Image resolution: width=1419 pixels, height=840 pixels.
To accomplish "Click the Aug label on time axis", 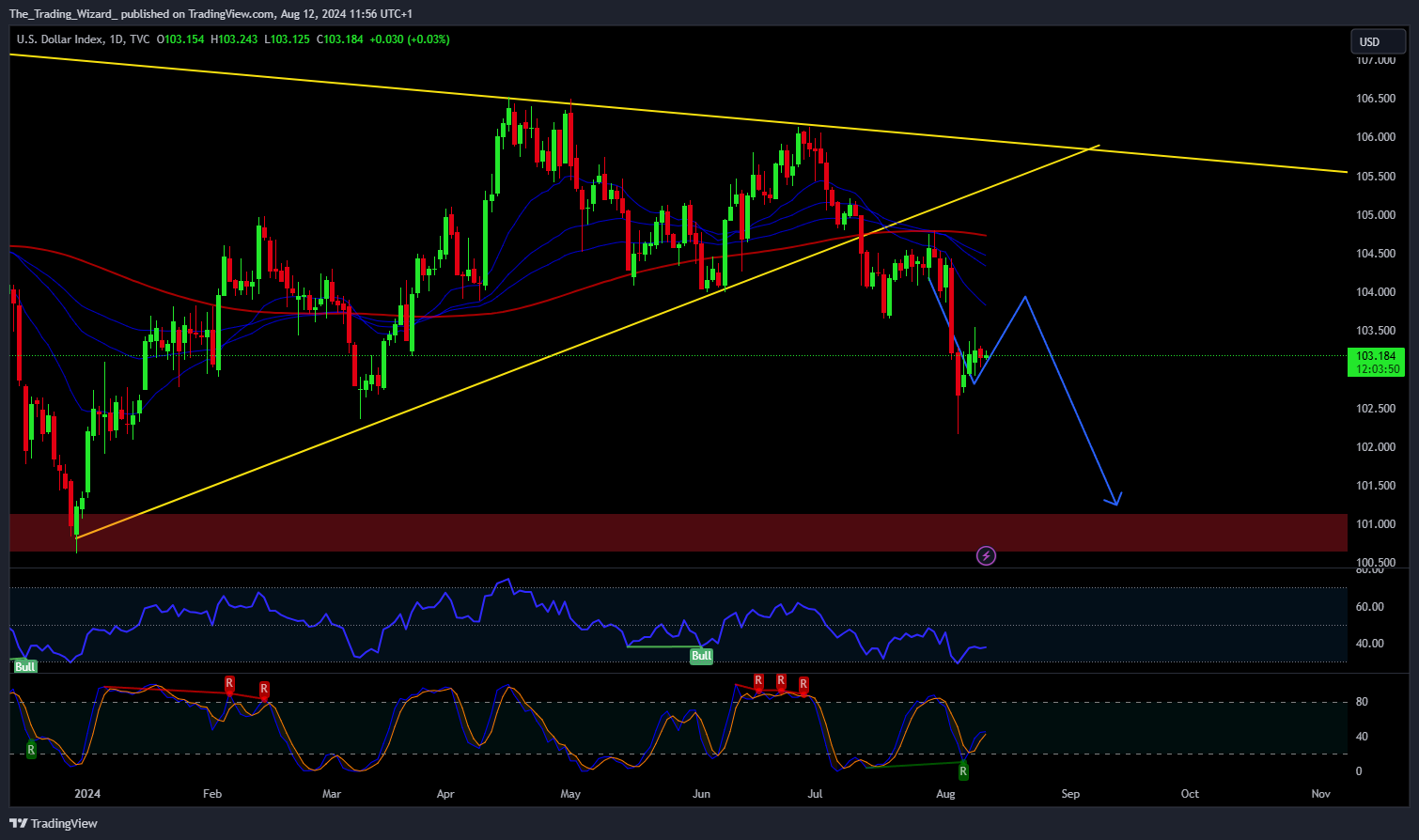I will pos(946,794).
